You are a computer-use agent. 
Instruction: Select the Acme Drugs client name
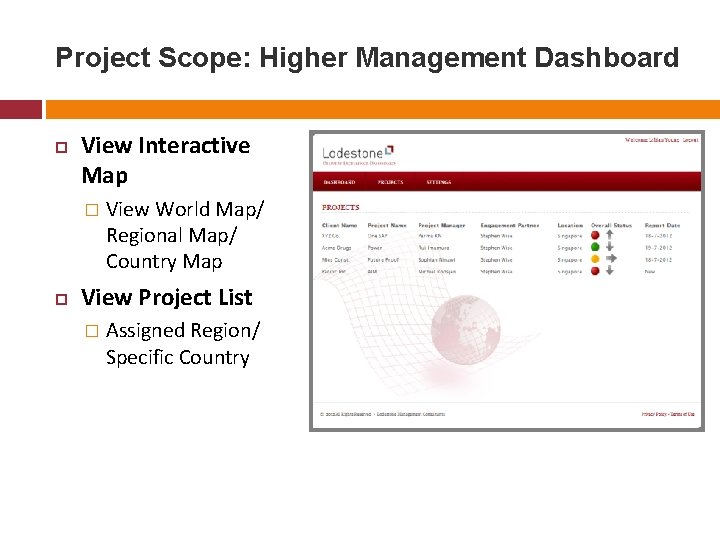point(337,248)
